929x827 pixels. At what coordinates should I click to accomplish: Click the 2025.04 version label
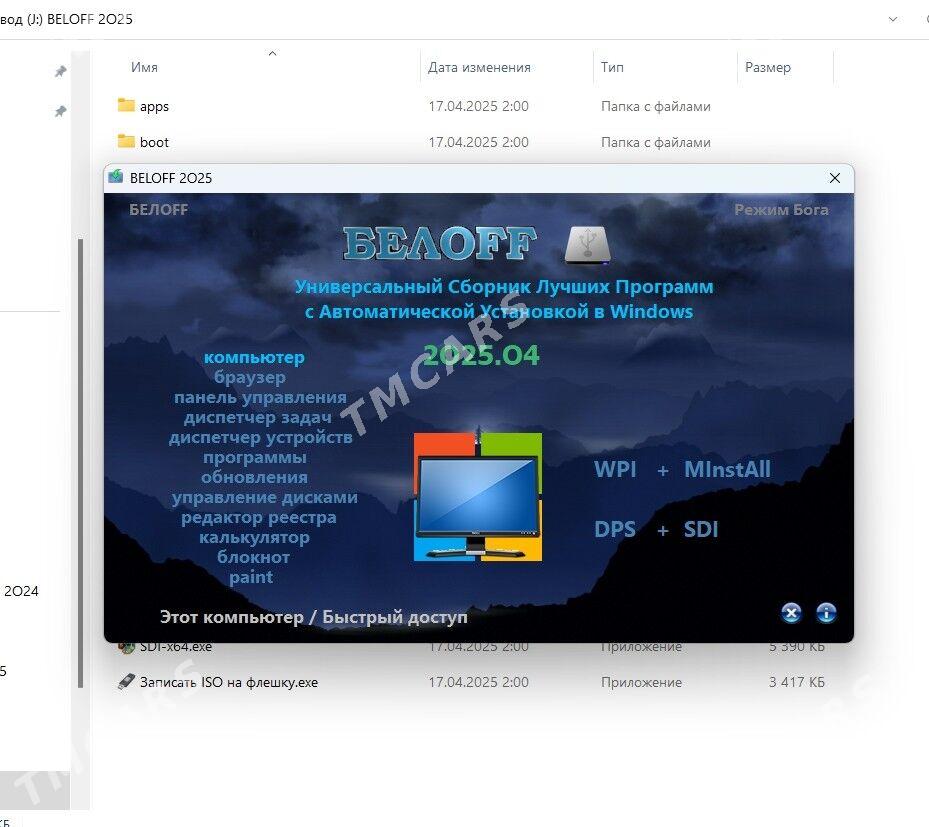(481, 355)
